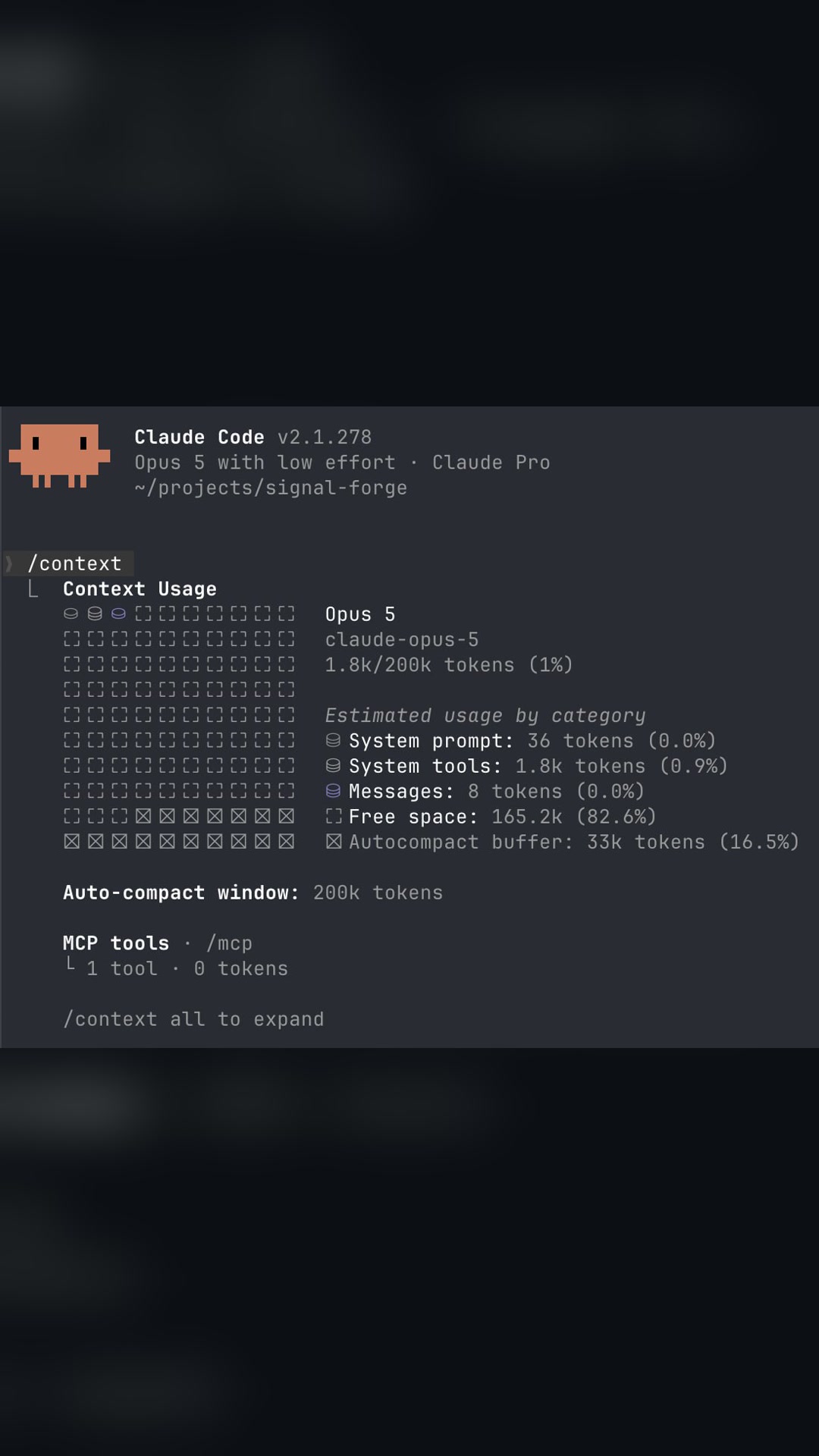Click the /context command input line

pos(69,563)
